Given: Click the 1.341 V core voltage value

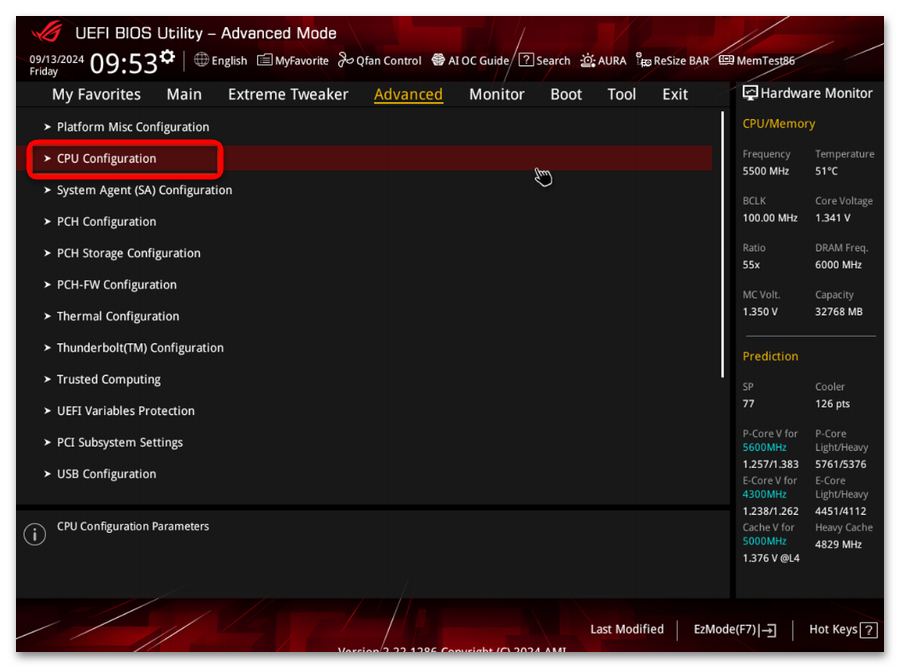Looking at the screenshot, I should coord(833,218).
